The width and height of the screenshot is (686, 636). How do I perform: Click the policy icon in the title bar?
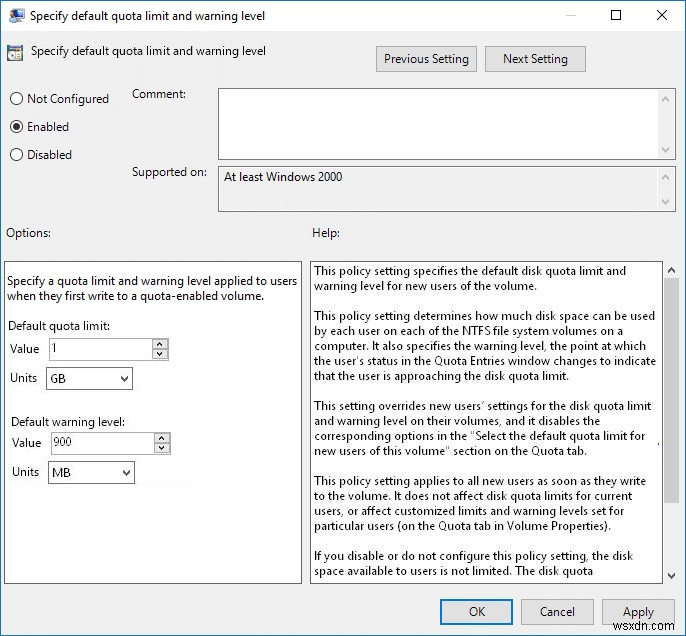click(16, 15)
